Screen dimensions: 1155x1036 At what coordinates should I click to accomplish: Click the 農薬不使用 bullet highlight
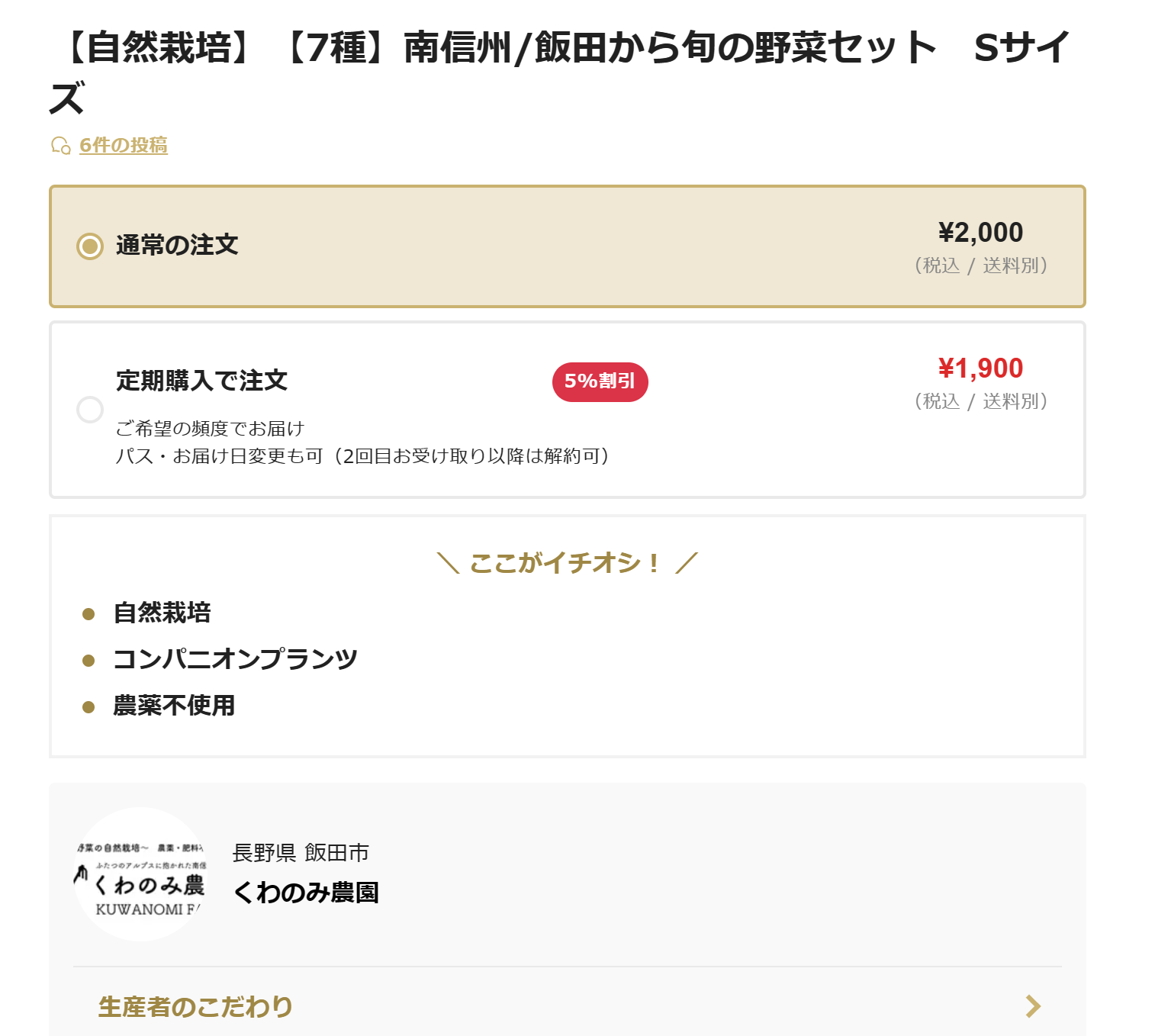pos(174,706)
